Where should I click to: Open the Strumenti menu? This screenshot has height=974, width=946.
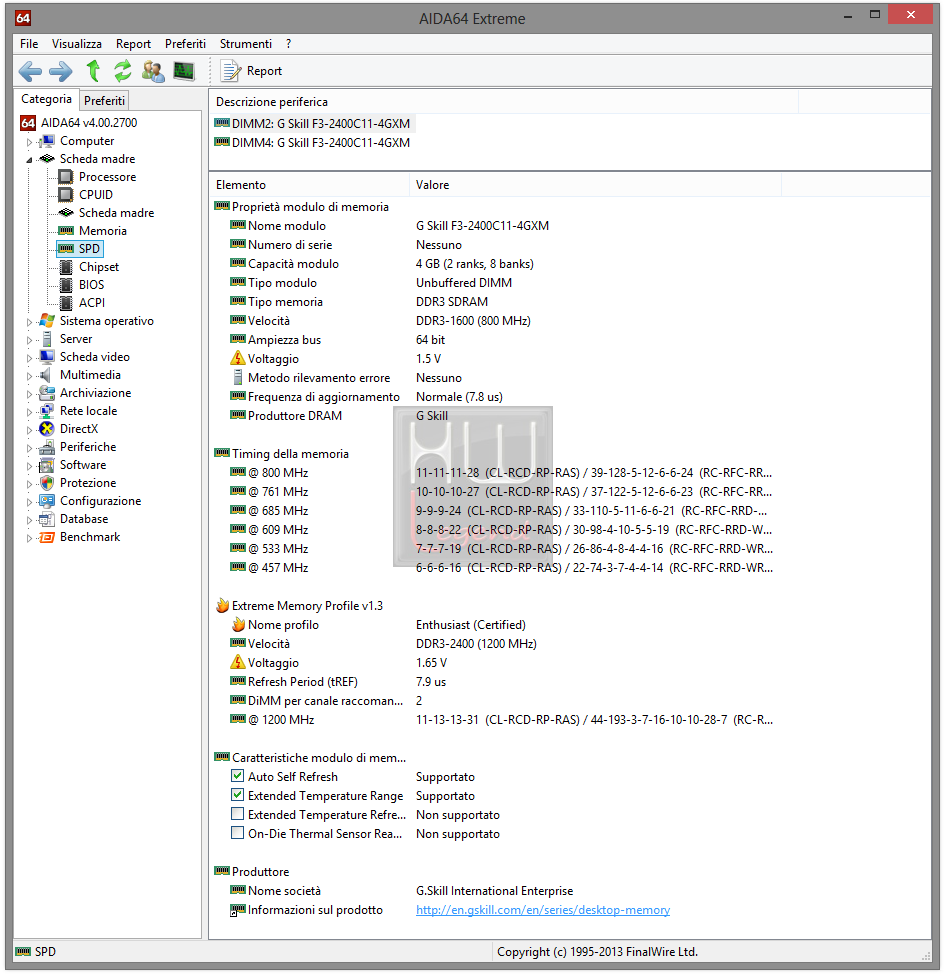tap(245, 44)
